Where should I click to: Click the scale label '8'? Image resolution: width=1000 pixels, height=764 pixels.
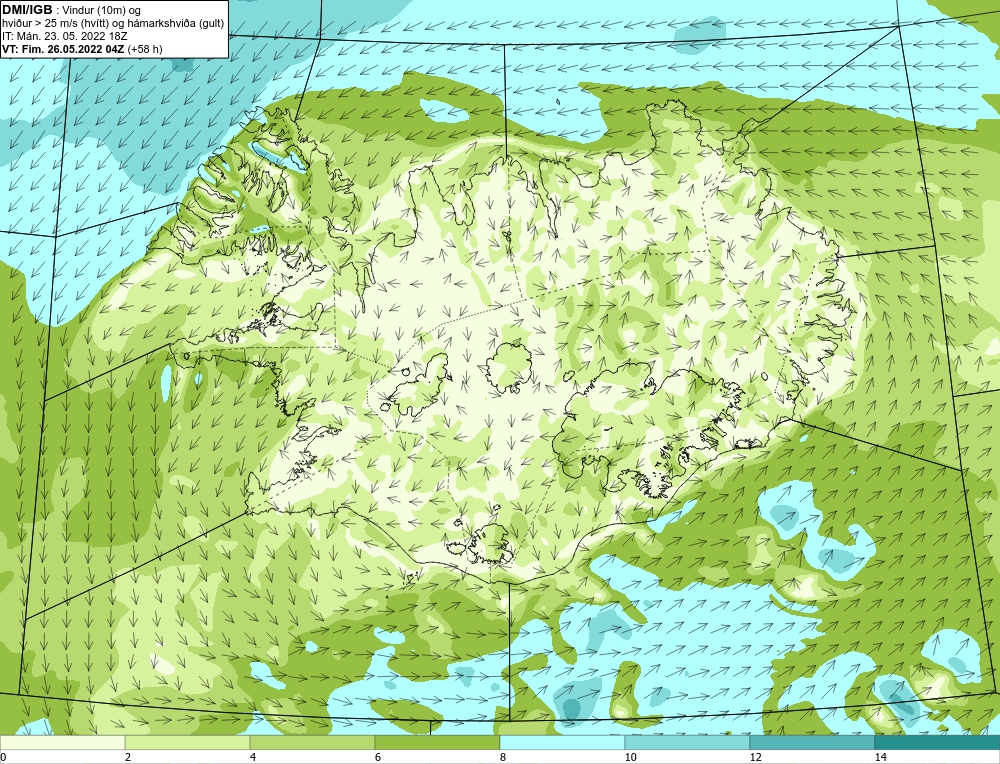coord(503,757)
